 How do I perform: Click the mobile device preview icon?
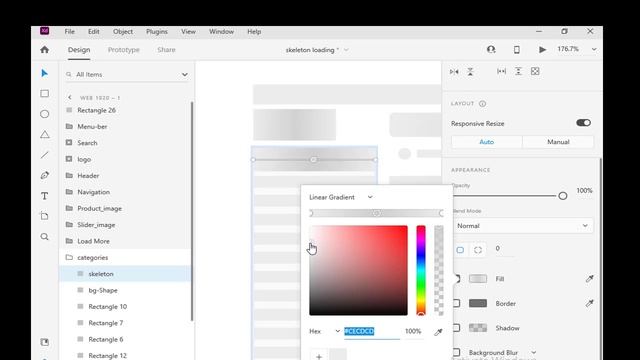[x=517, y=49]
